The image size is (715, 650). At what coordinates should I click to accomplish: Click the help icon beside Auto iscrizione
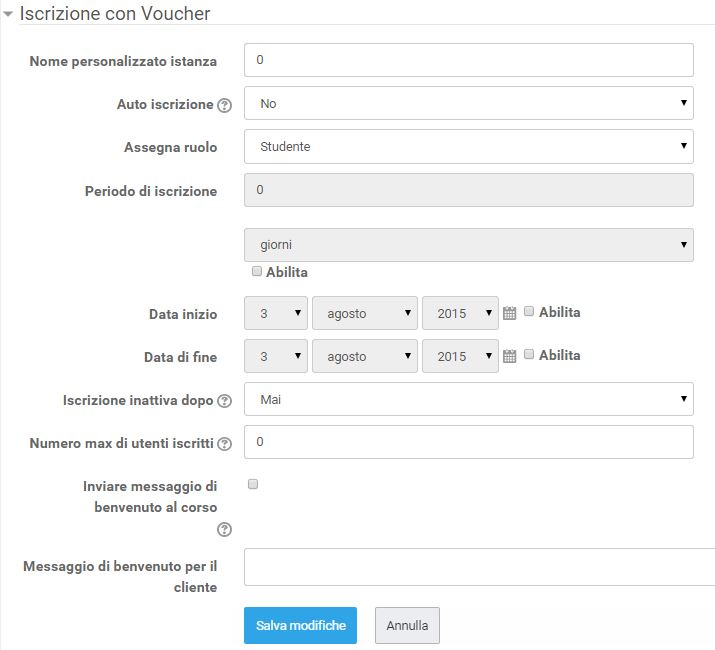pyautogui.click(x=224, y=105)
